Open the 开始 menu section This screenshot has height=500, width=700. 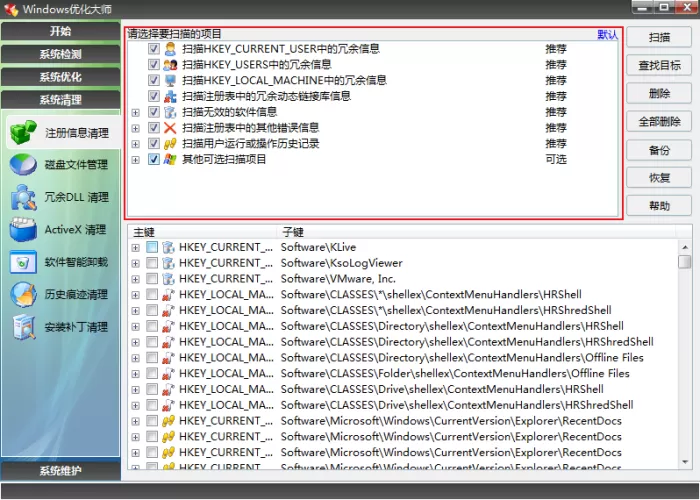61,31
